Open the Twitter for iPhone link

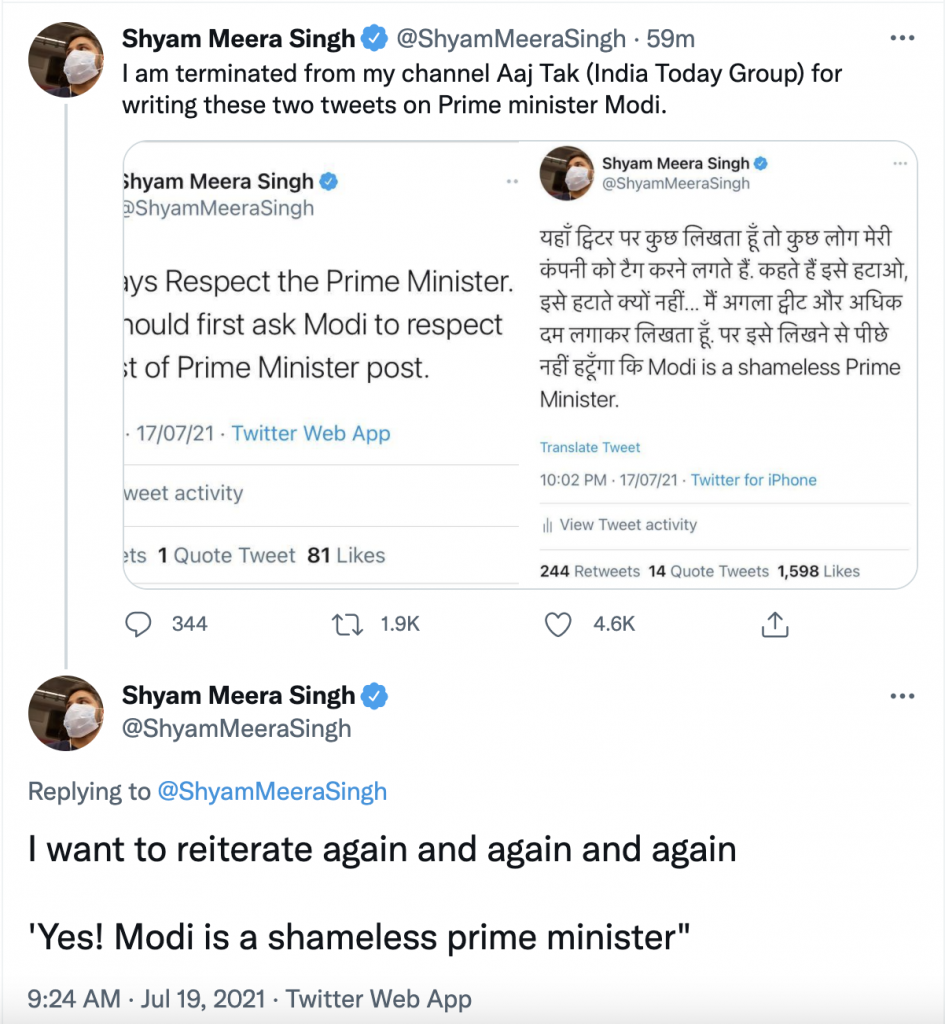point(753,480)
